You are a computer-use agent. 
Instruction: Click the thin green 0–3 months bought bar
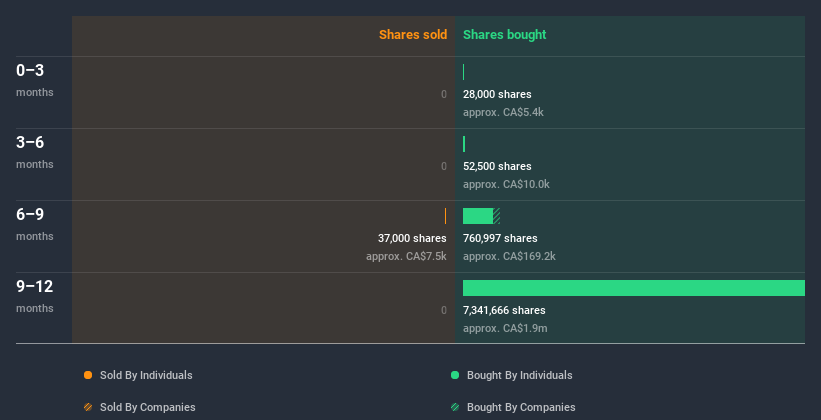coord(463,72)
